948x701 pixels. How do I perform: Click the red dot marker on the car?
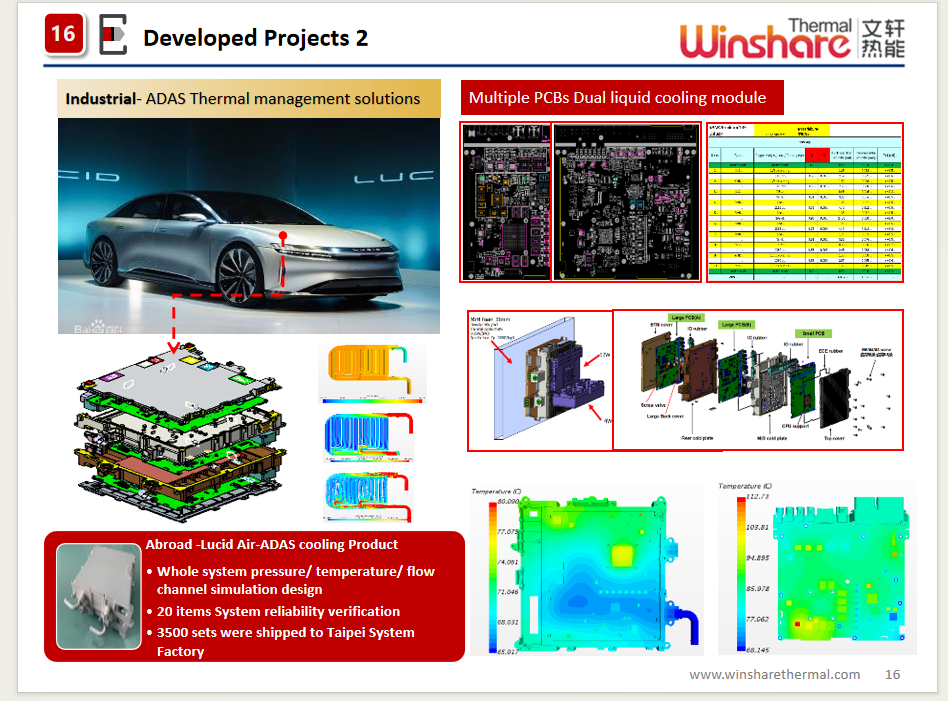coord(282,235)
